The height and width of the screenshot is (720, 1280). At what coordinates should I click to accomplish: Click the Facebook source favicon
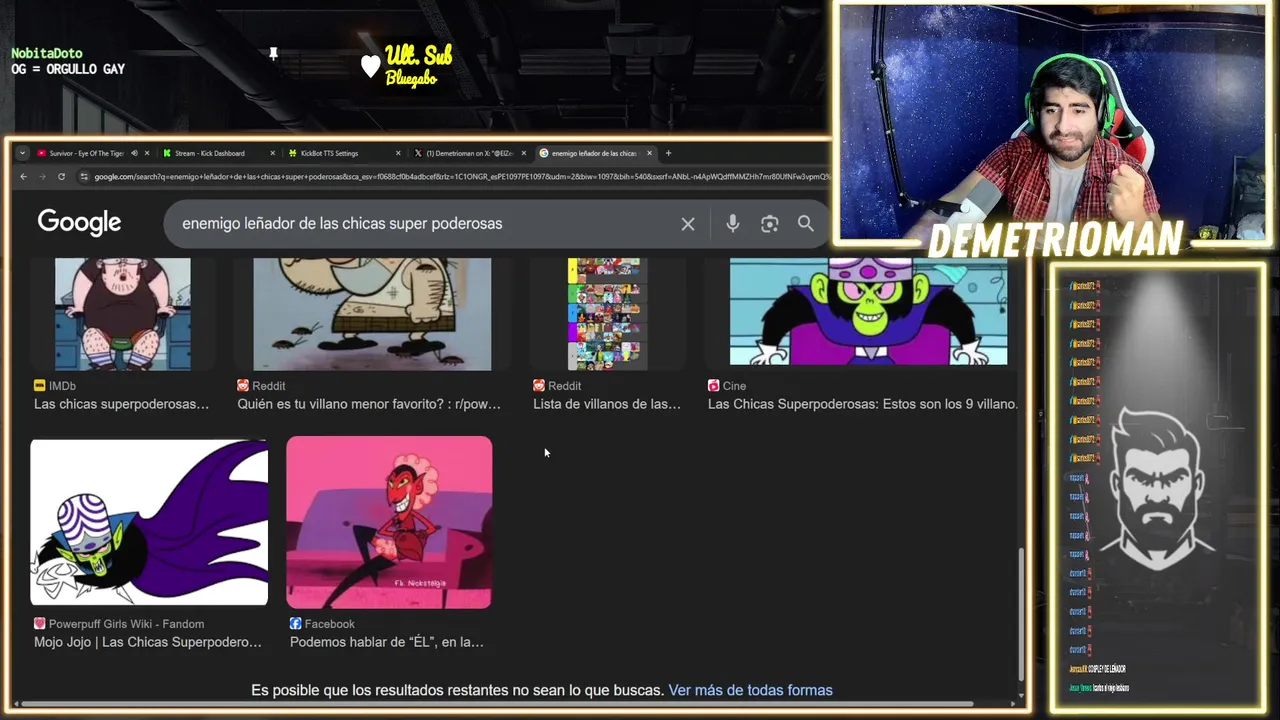[x=296, y=623]
